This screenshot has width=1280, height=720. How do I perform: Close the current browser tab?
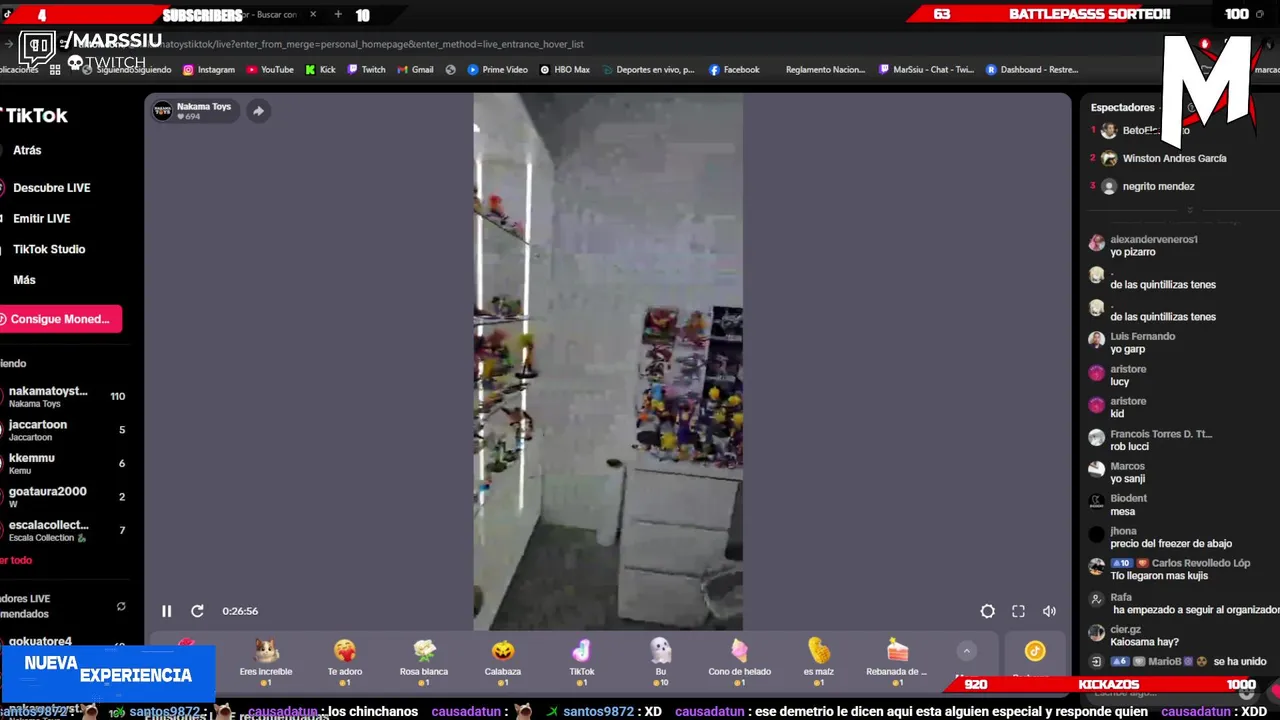pyautogui.click(x=313, y=15)
